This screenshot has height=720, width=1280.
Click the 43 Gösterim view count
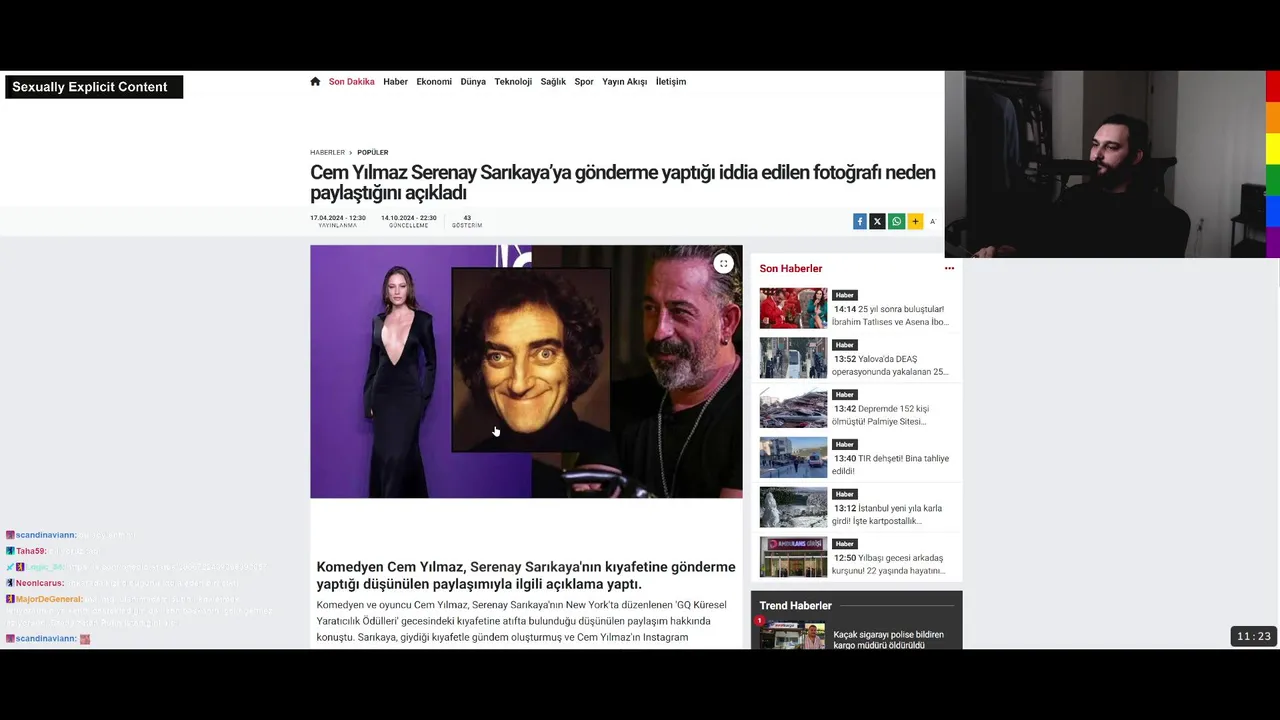pos(467,221)
